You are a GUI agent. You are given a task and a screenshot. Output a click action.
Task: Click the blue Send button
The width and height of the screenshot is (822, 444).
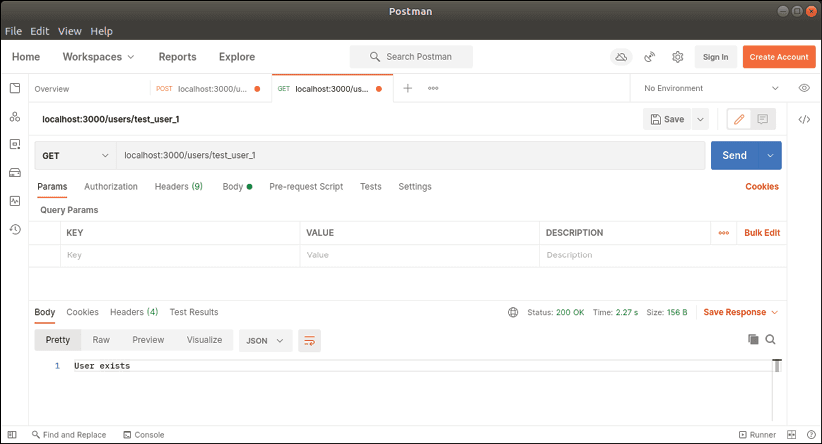point(734,156)
